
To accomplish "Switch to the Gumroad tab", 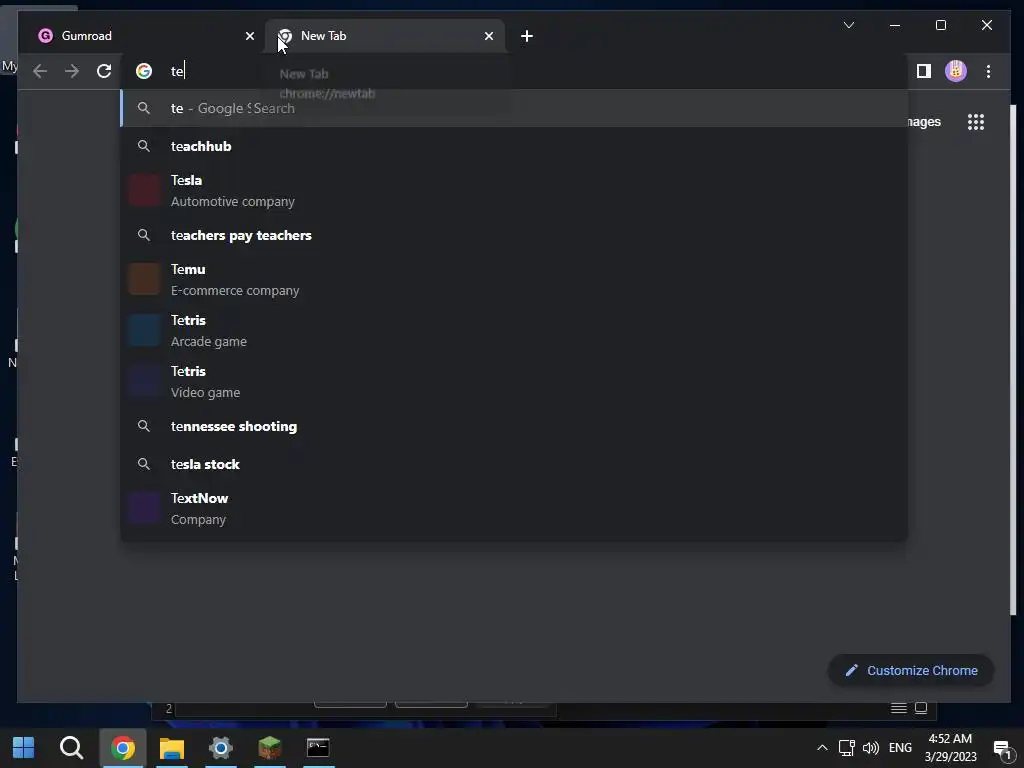I will point(140,36).
